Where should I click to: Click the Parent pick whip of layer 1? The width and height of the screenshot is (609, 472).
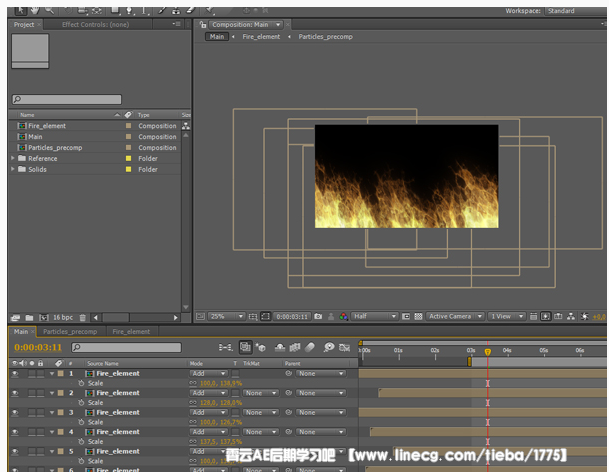pyautogui.click(x=289, y=373)
